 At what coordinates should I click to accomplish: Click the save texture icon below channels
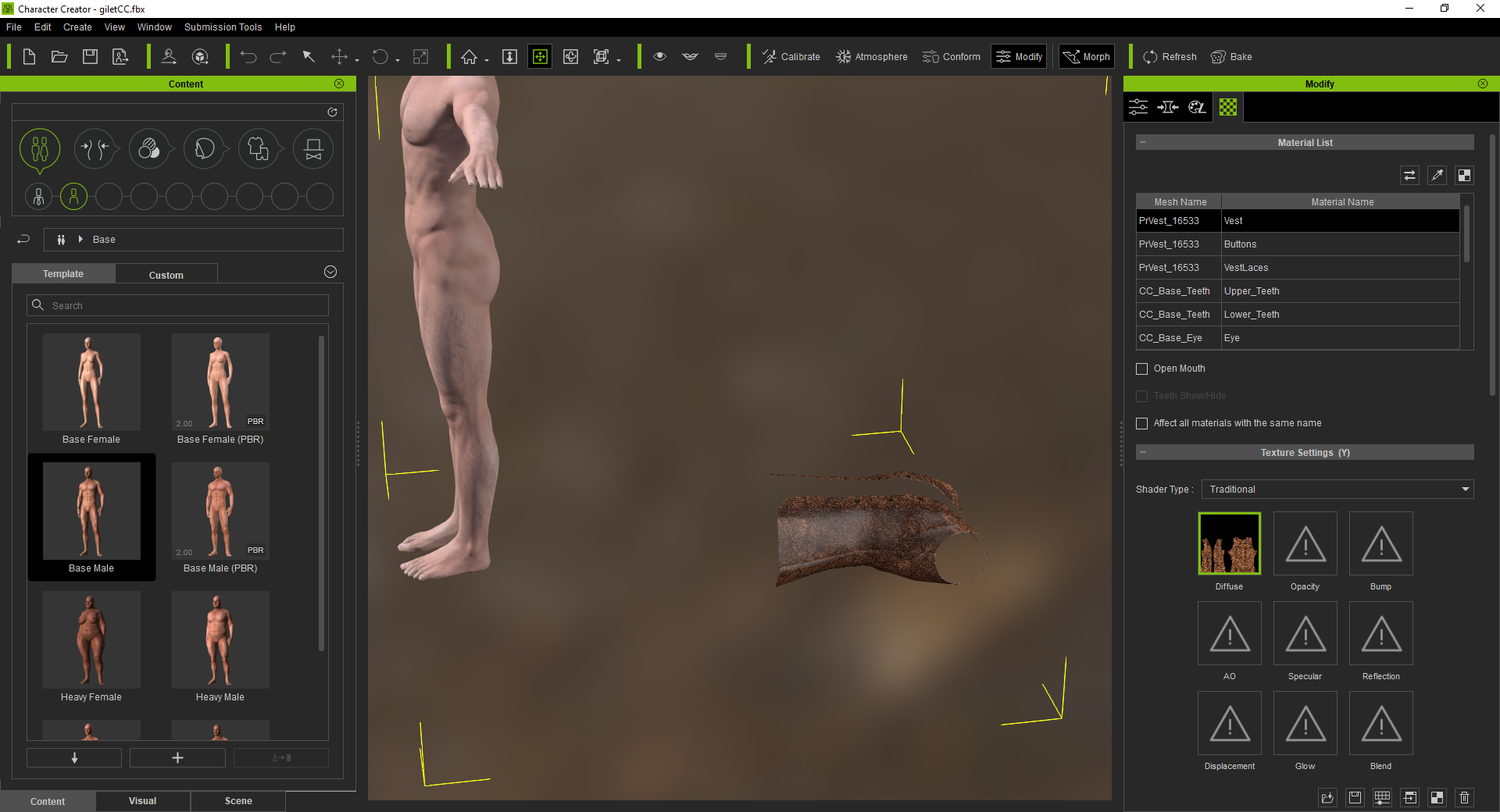tap(1355, 797)
